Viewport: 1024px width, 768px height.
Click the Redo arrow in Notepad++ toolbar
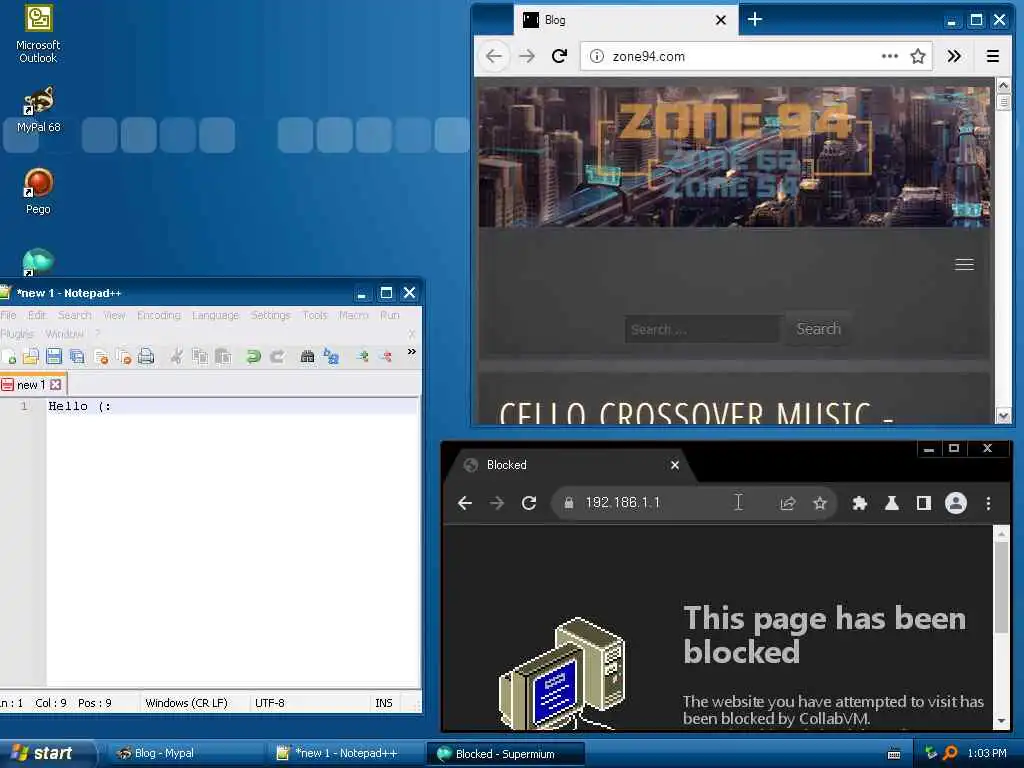click(277, 356)
